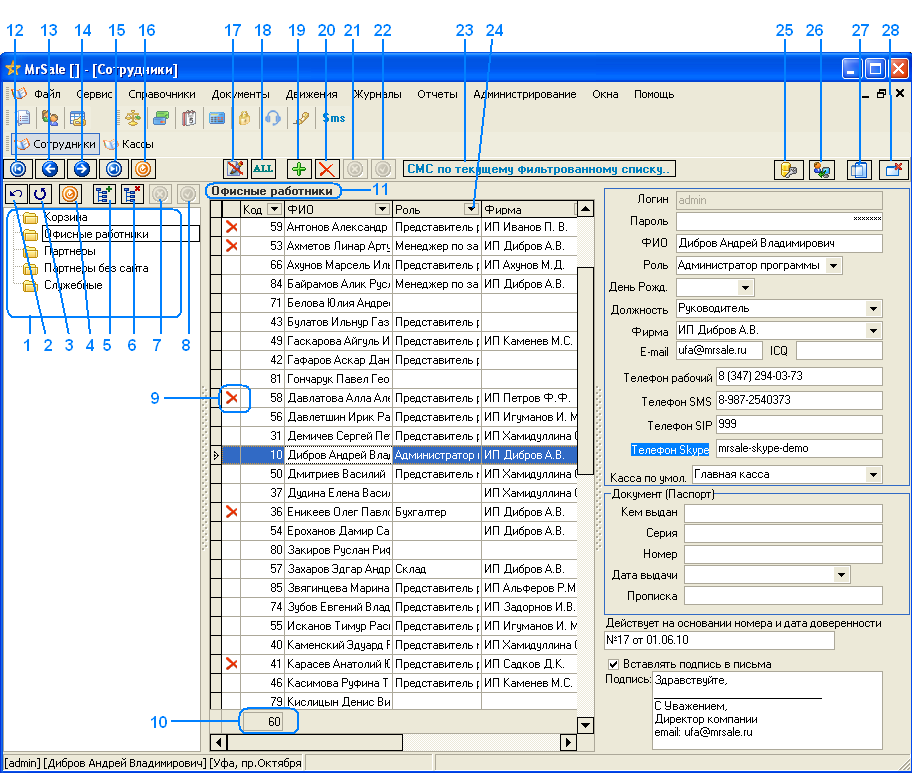This screenshot has height=774, width=912.
Task: Open the bank cards icon in main toolbar
Action: (x=161, y=118)
